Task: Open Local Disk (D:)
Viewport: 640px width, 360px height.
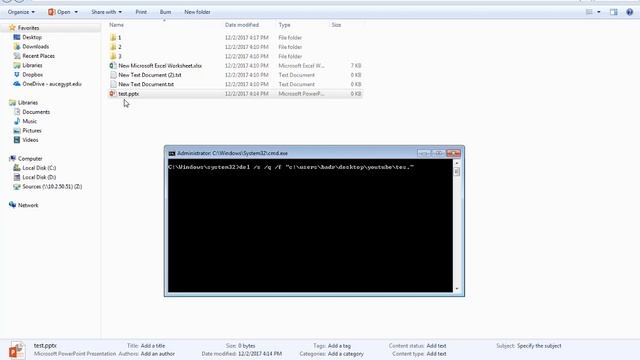Action: click(39, 177)
